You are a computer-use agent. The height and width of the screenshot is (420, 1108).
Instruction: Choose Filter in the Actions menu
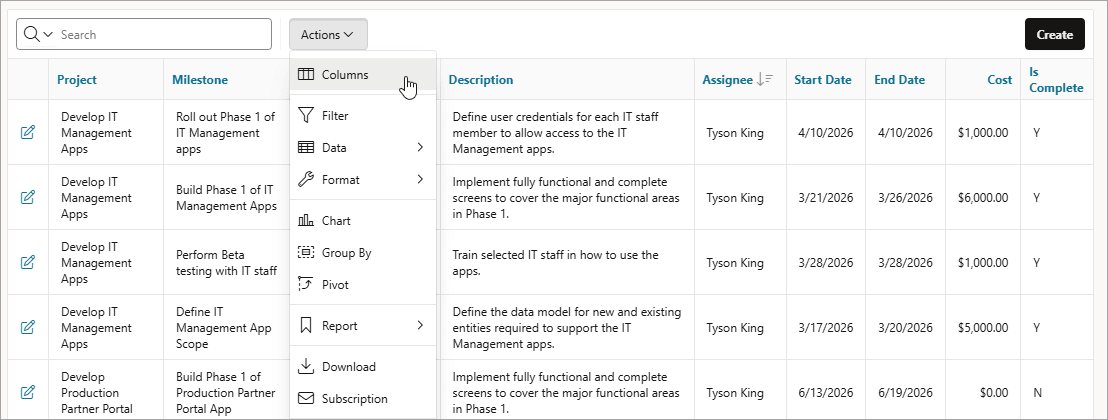(x=363, y=115)
